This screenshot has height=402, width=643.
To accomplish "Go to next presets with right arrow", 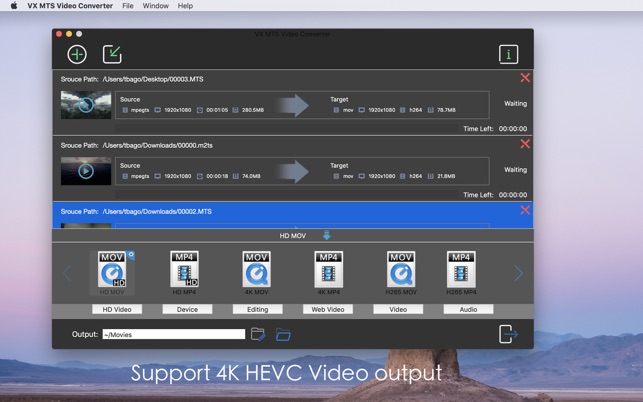I will pyautogui.click(x=519, y=273).
